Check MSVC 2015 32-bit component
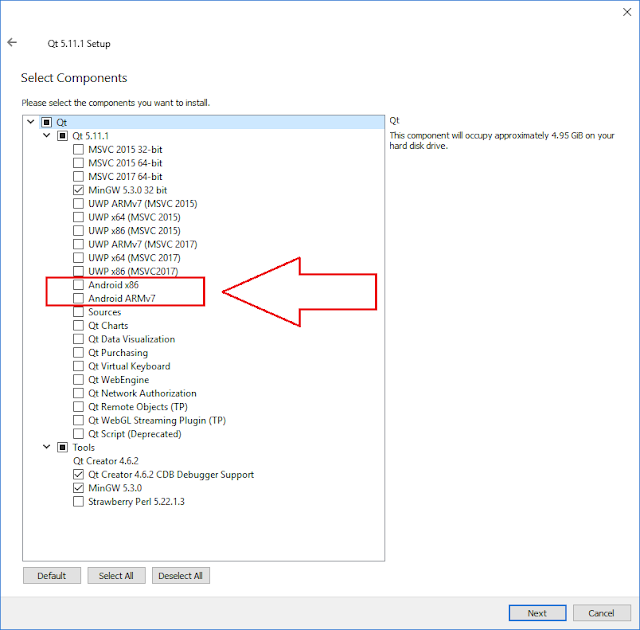Image resolution: width=640 pixels, height=630 pixels. coord(78,149)
